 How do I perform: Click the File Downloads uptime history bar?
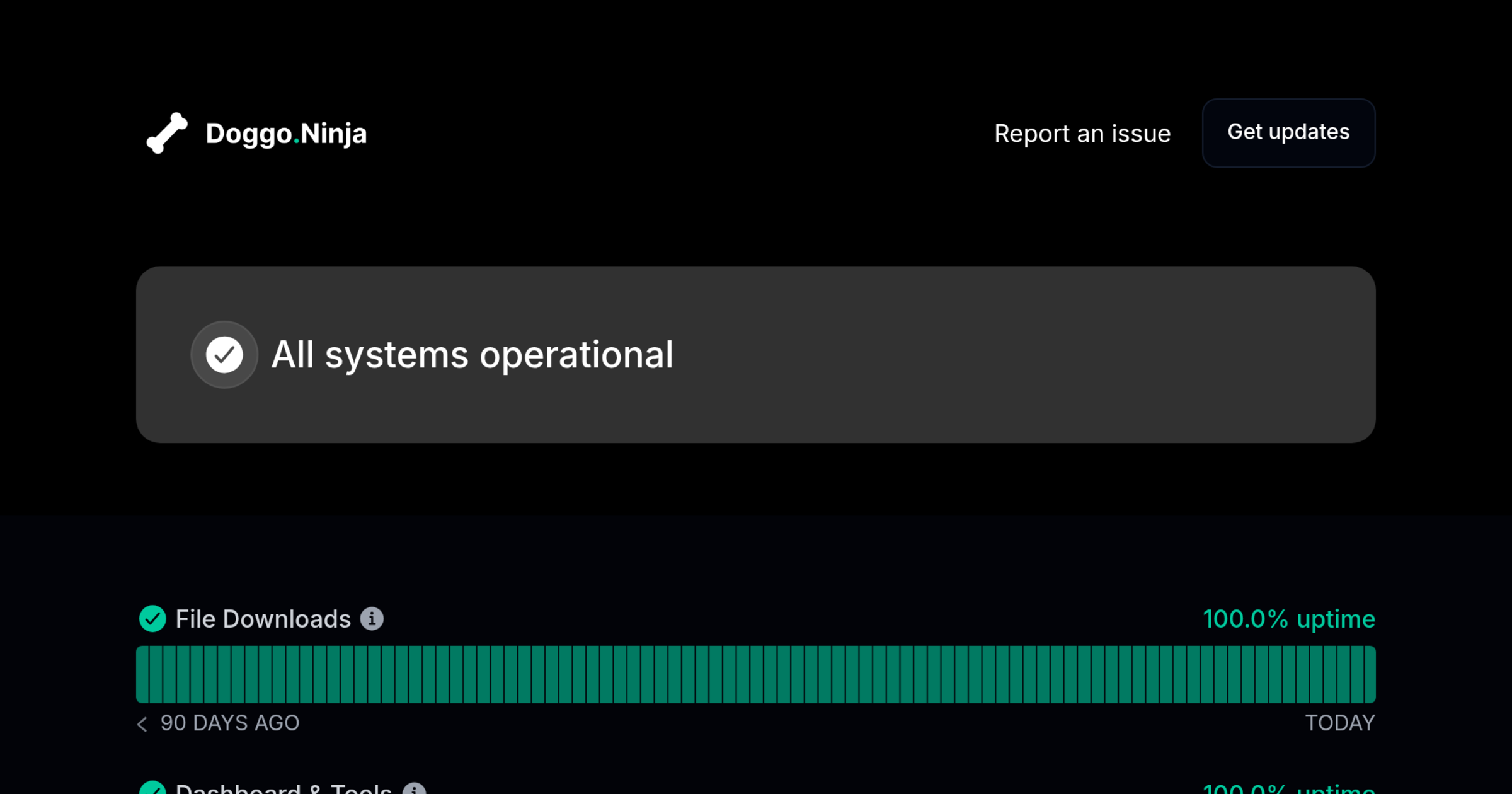tap(756, 674)
